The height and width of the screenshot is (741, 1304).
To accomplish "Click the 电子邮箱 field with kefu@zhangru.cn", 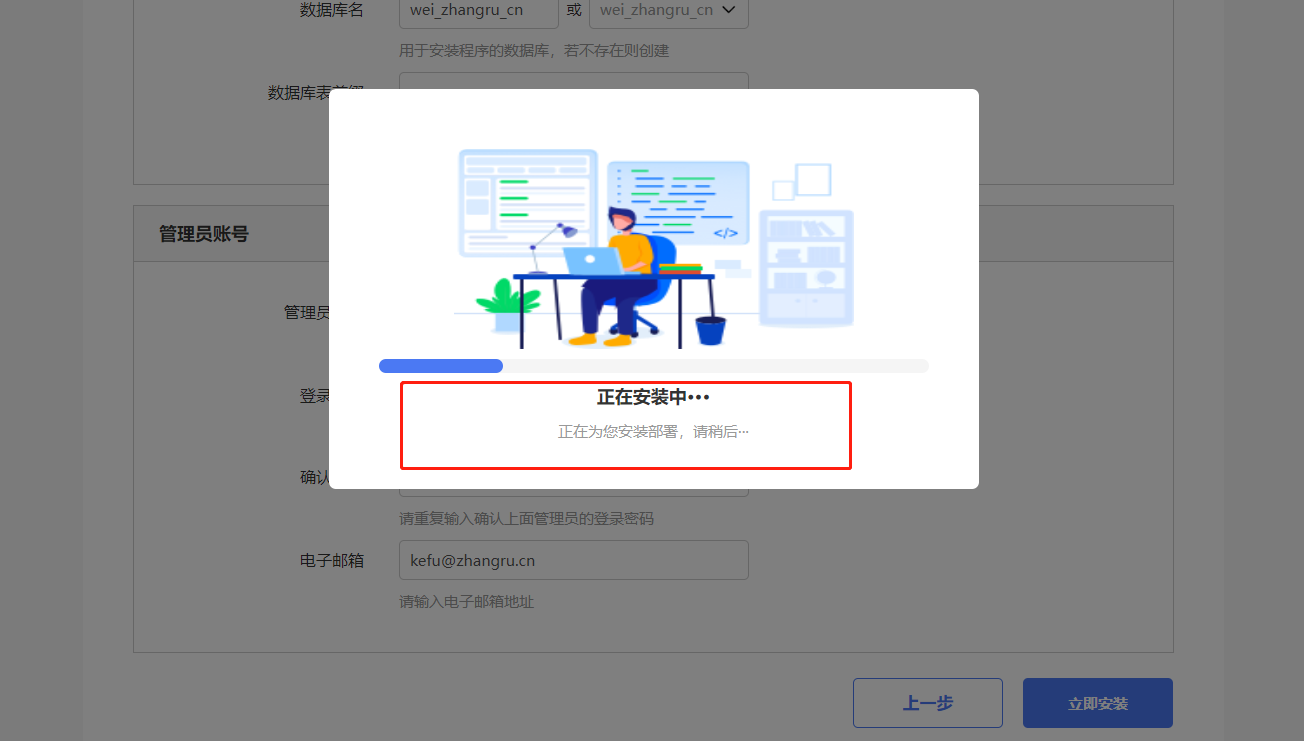I will (573, 560).
